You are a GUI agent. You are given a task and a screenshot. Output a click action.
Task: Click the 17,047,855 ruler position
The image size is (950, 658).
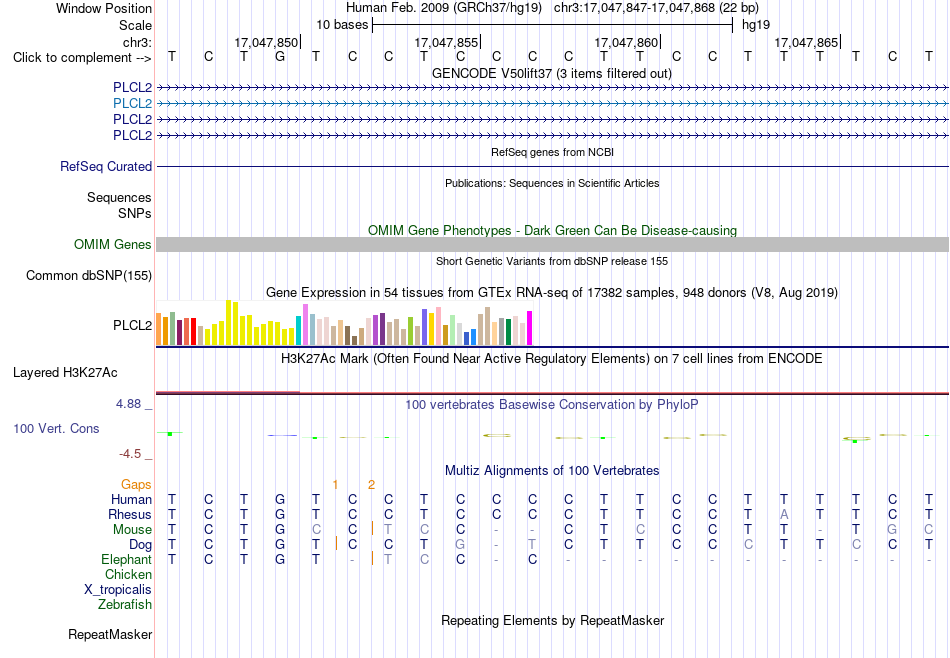[447, 42]
